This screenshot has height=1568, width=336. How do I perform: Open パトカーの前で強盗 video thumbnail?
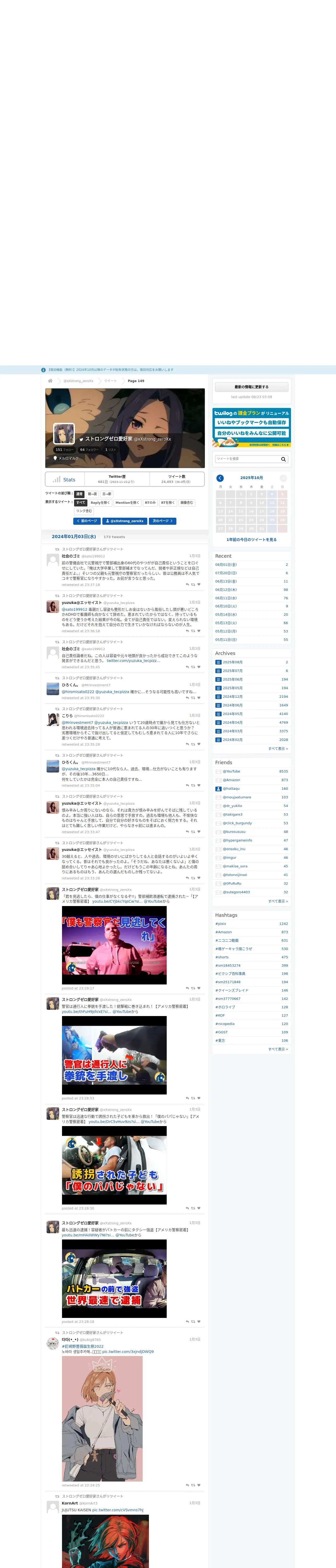pyautogui.click(x=114, y=1279)
